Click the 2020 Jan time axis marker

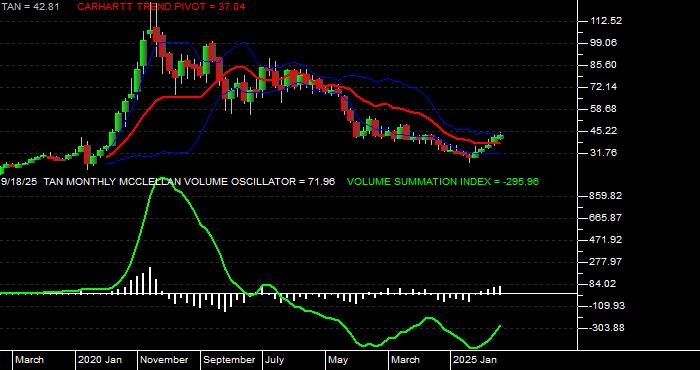(x=100, y=360)
